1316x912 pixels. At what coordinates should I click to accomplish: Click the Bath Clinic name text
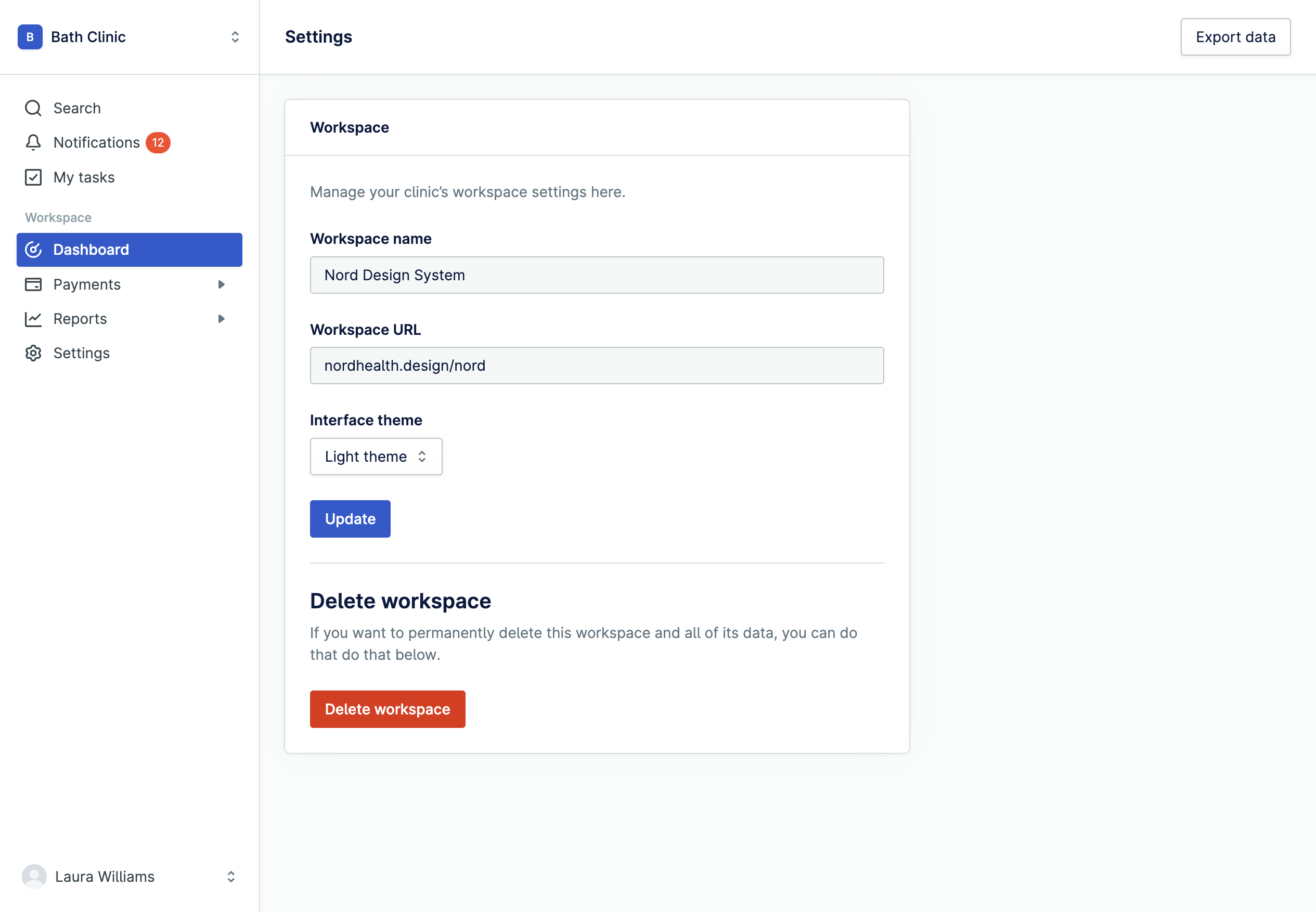pos(88,37)
